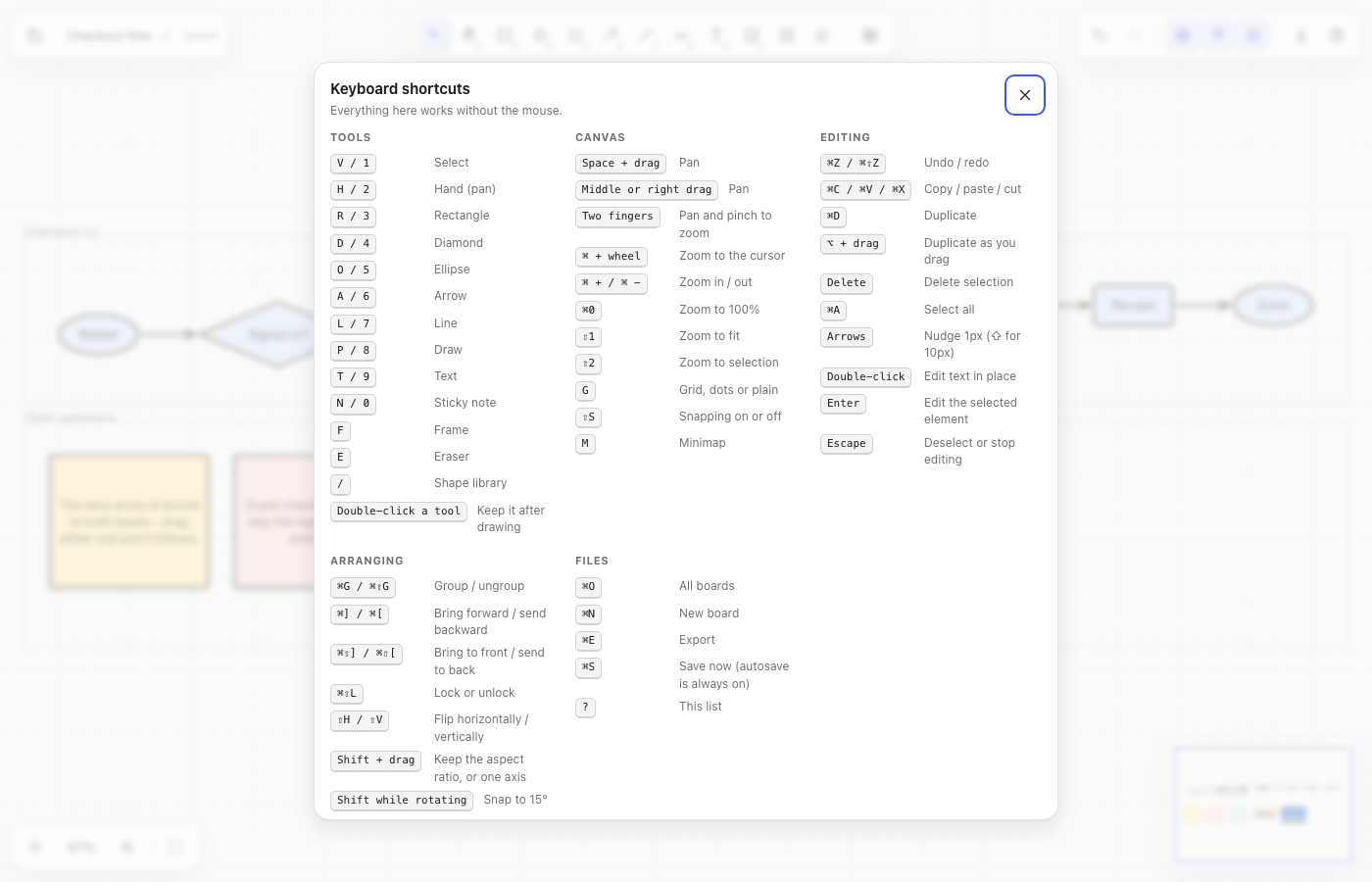Click the 'Zoom to 100%' description
This screenshot has width=1372, height=882.
point(719,310)
